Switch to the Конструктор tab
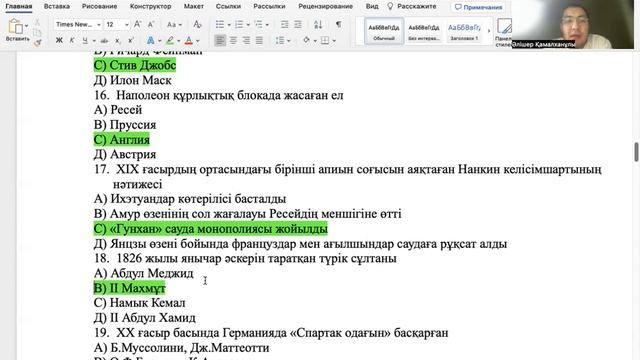640x360 pixels. (151, 7)
